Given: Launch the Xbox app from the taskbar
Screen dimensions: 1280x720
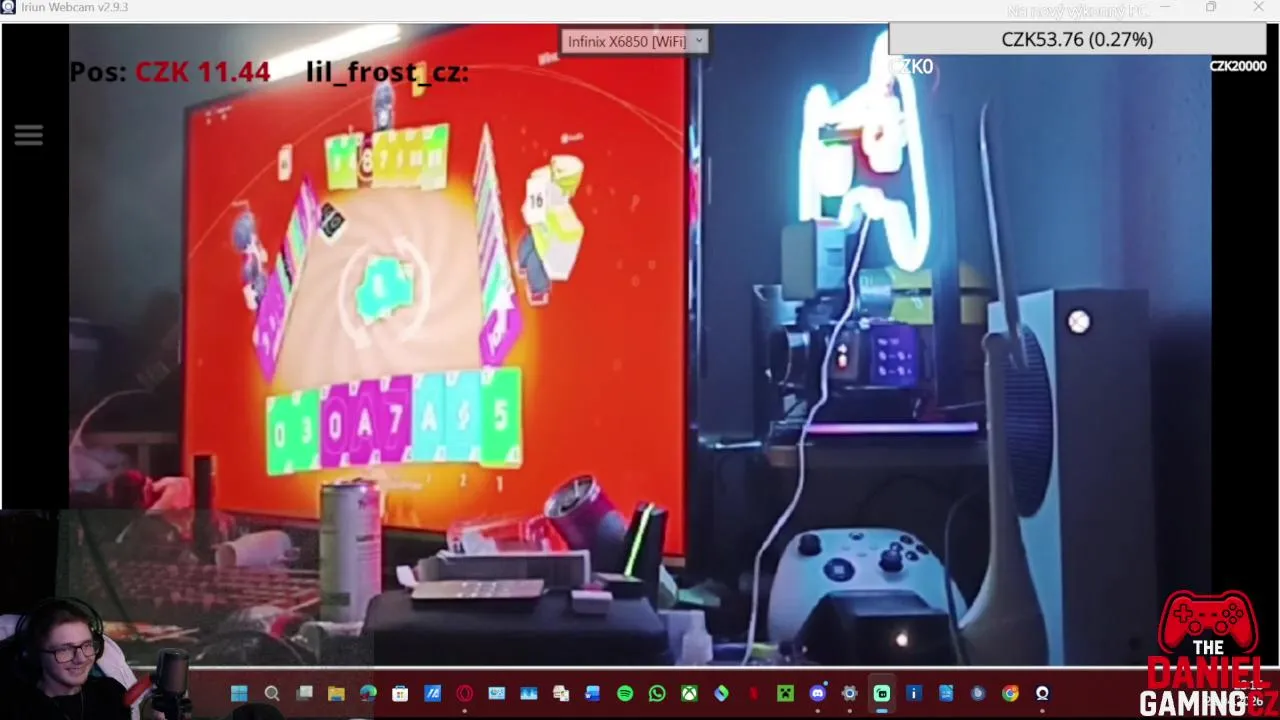Looking at the screenshot, I should (x=689, y=693).
